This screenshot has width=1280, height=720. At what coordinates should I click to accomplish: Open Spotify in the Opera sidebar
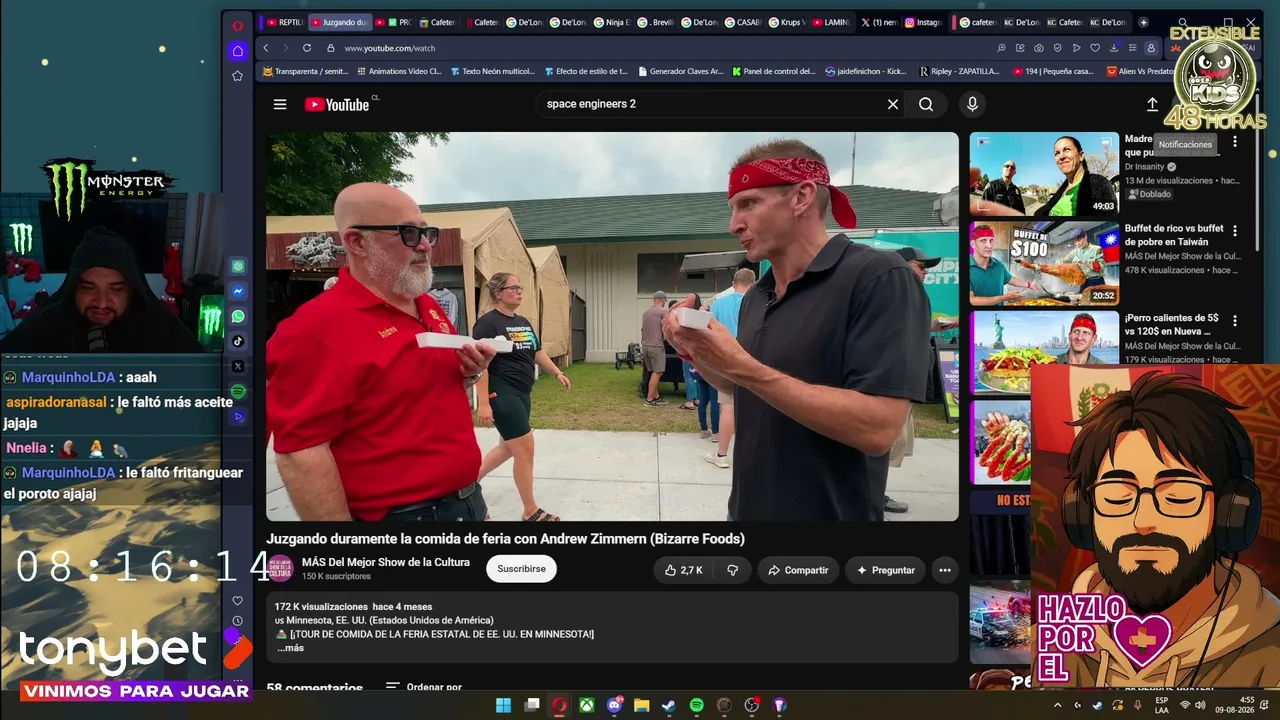tap(238, 391)
